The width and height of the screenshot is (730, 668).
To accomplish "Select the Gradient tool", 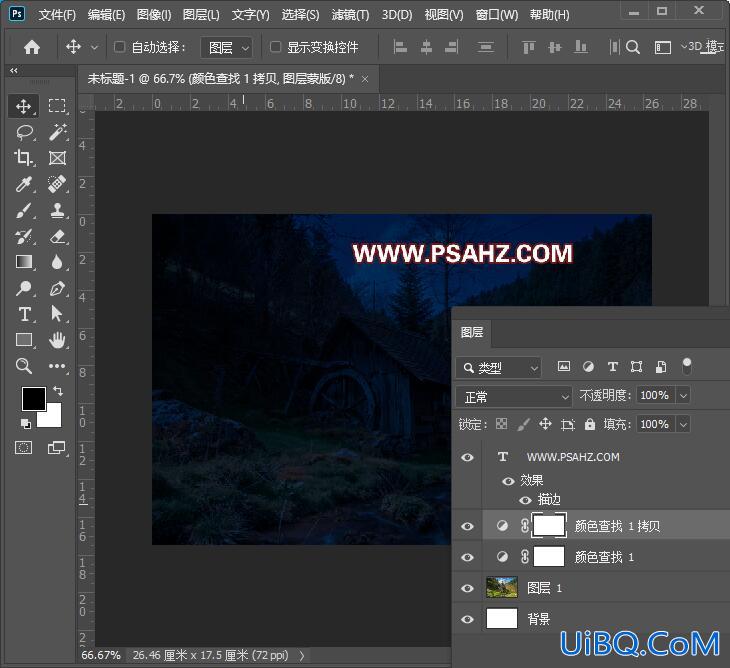I will [24, 262].
